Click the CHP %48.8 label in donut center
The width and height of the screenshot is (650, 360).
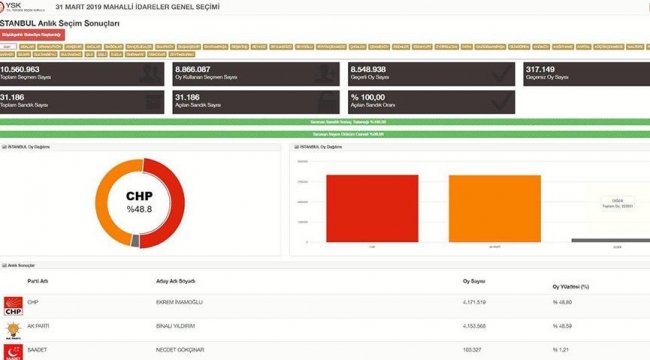(139, 202)
